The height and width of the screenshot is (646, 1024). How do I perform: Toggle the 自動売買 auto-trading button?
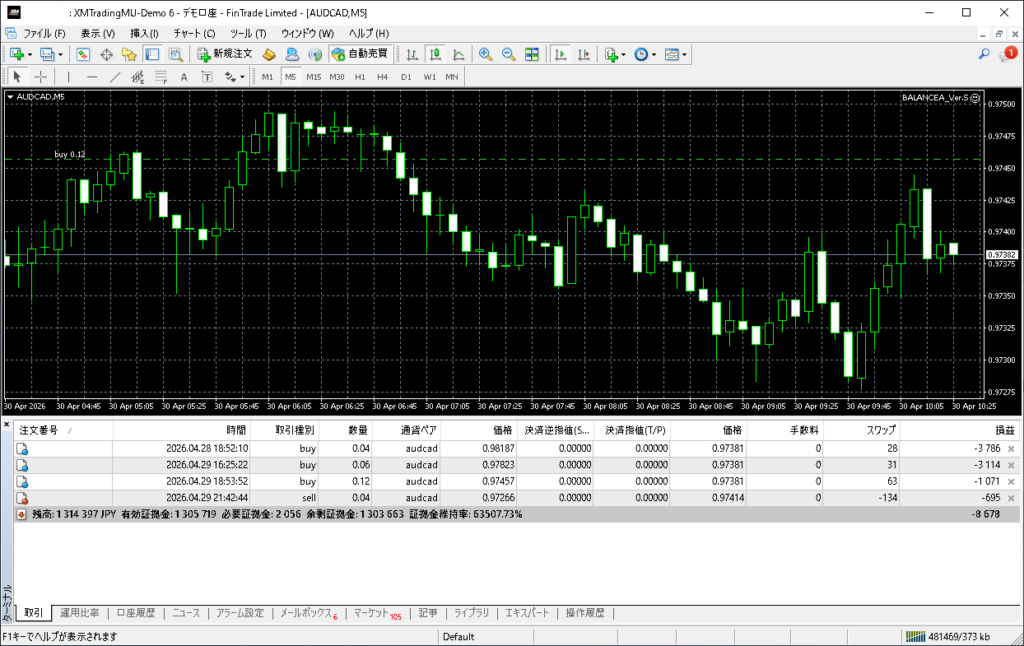359,54
